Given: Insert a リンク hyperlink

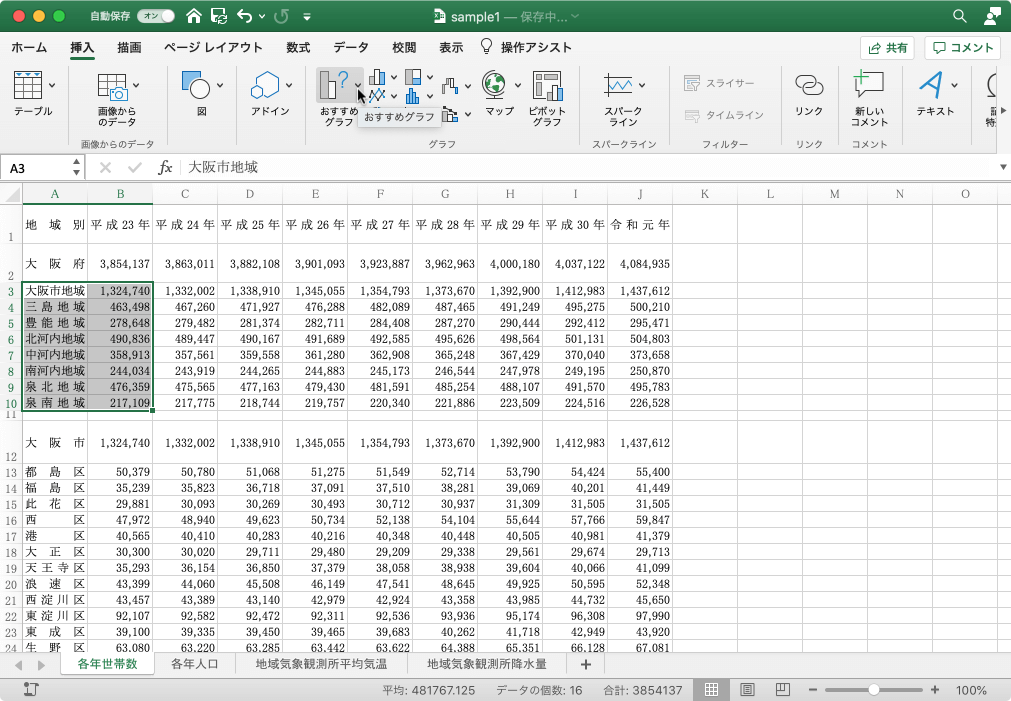Looking at the screenshot, I should point(809,85).
